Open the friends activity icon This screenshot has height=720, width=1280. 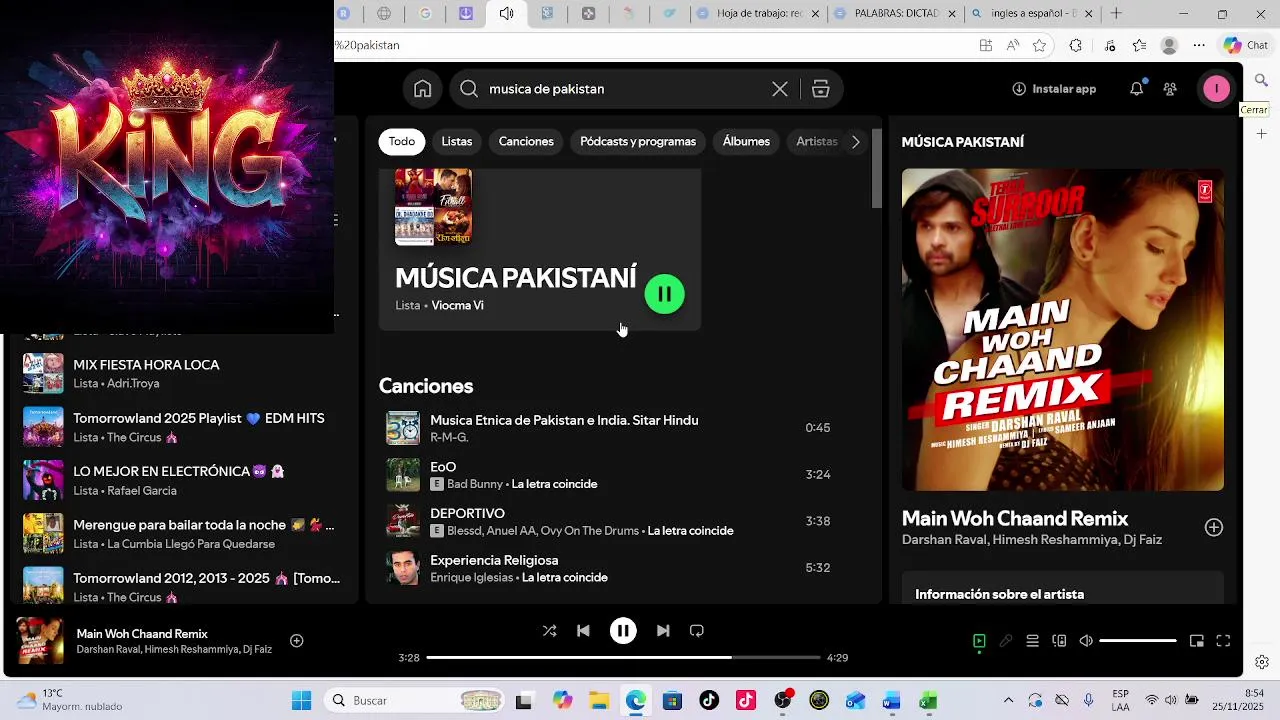[1170, 89]
